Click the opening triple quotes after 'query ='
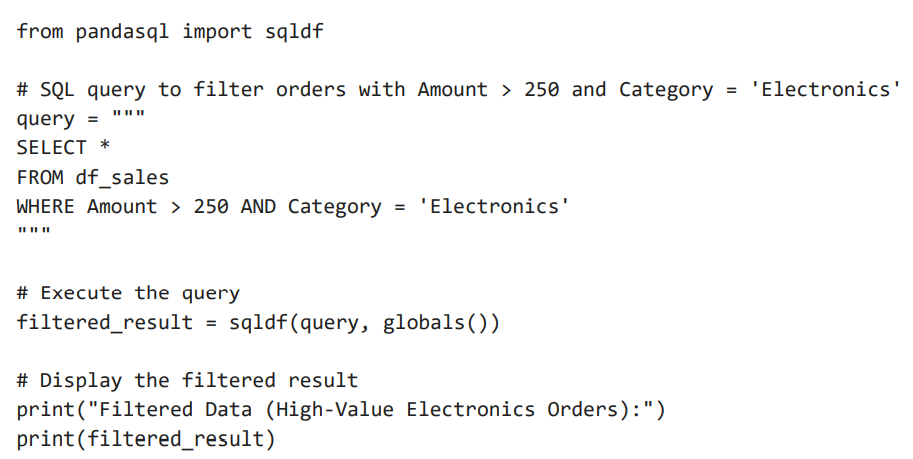Screen dimensions: 913x459 coord(129,115)
